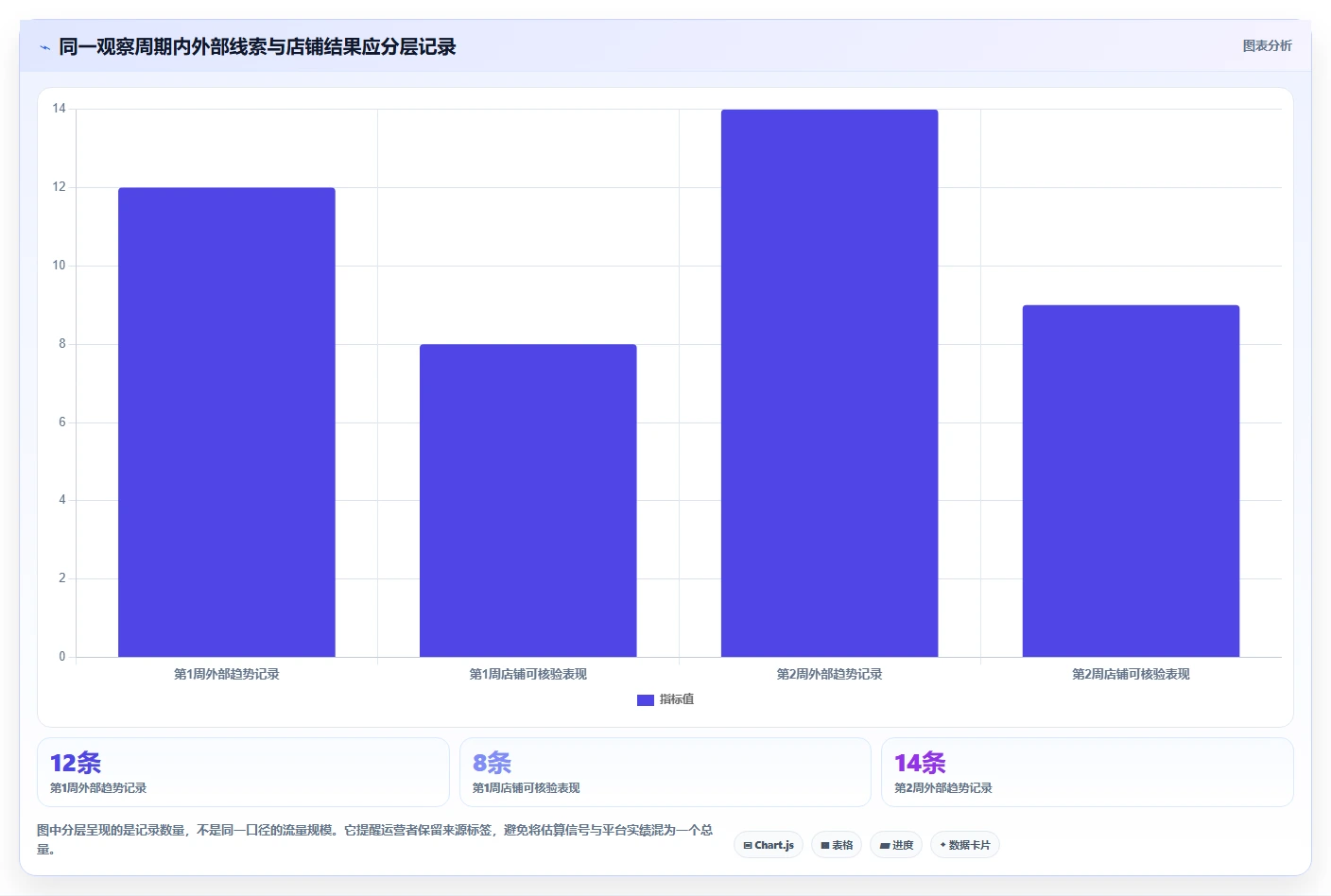1331x896 pixels.
Task: Click the 指标值 legend label
Action: click(x=677, y=699)
